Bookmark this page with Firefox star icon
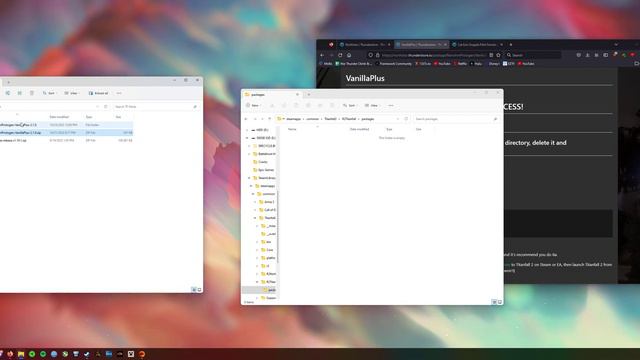 point(498,55)
